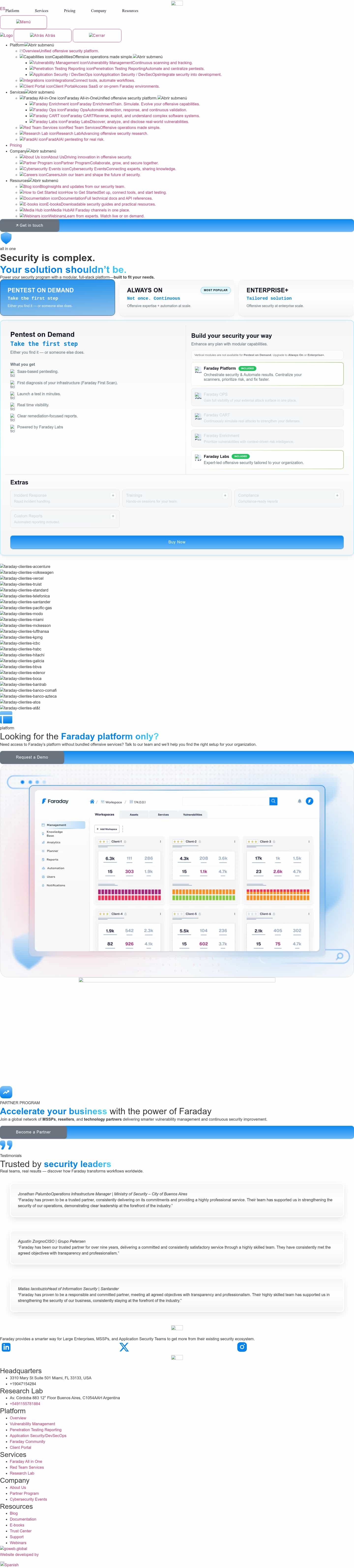Select the Always On plan tab
Viewport: 354px width, 1568px height.
click(x=177, y=298)
